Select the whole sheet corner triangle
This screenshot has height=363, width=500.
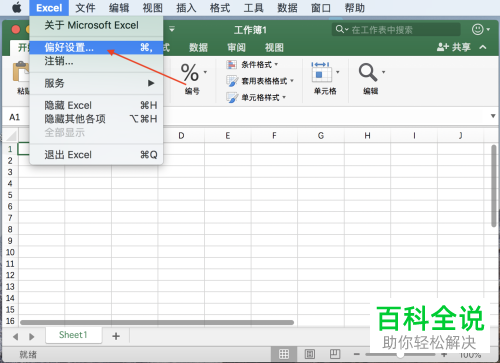pyautogui.click(x=11, y=136)
